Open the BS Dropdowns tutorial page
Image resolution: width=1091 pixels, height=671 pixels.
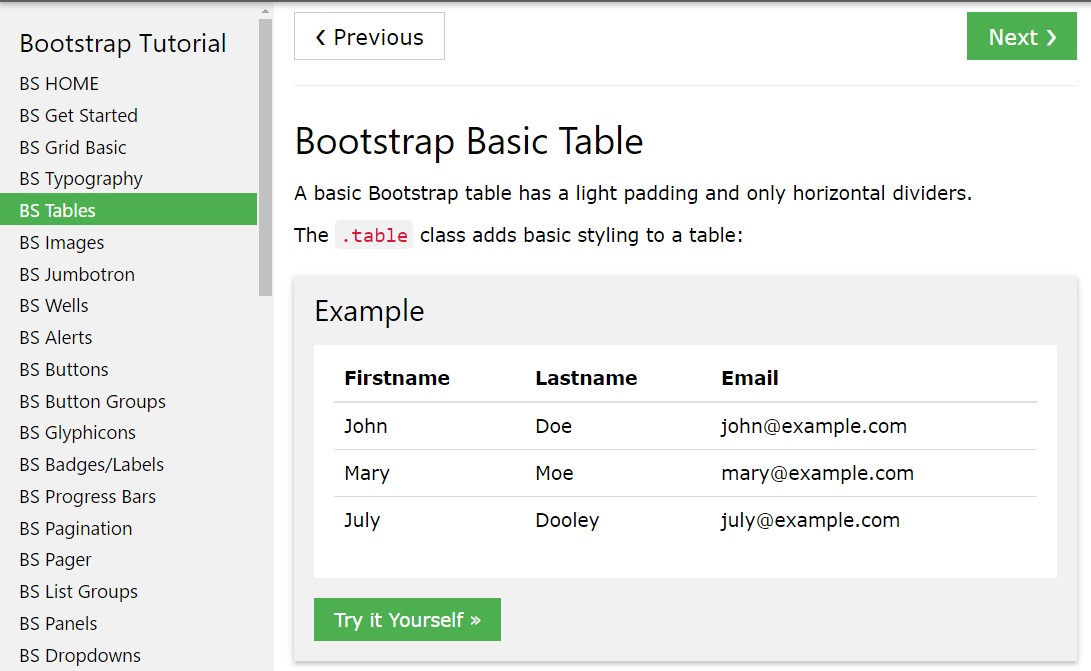[x=79, y=655]
